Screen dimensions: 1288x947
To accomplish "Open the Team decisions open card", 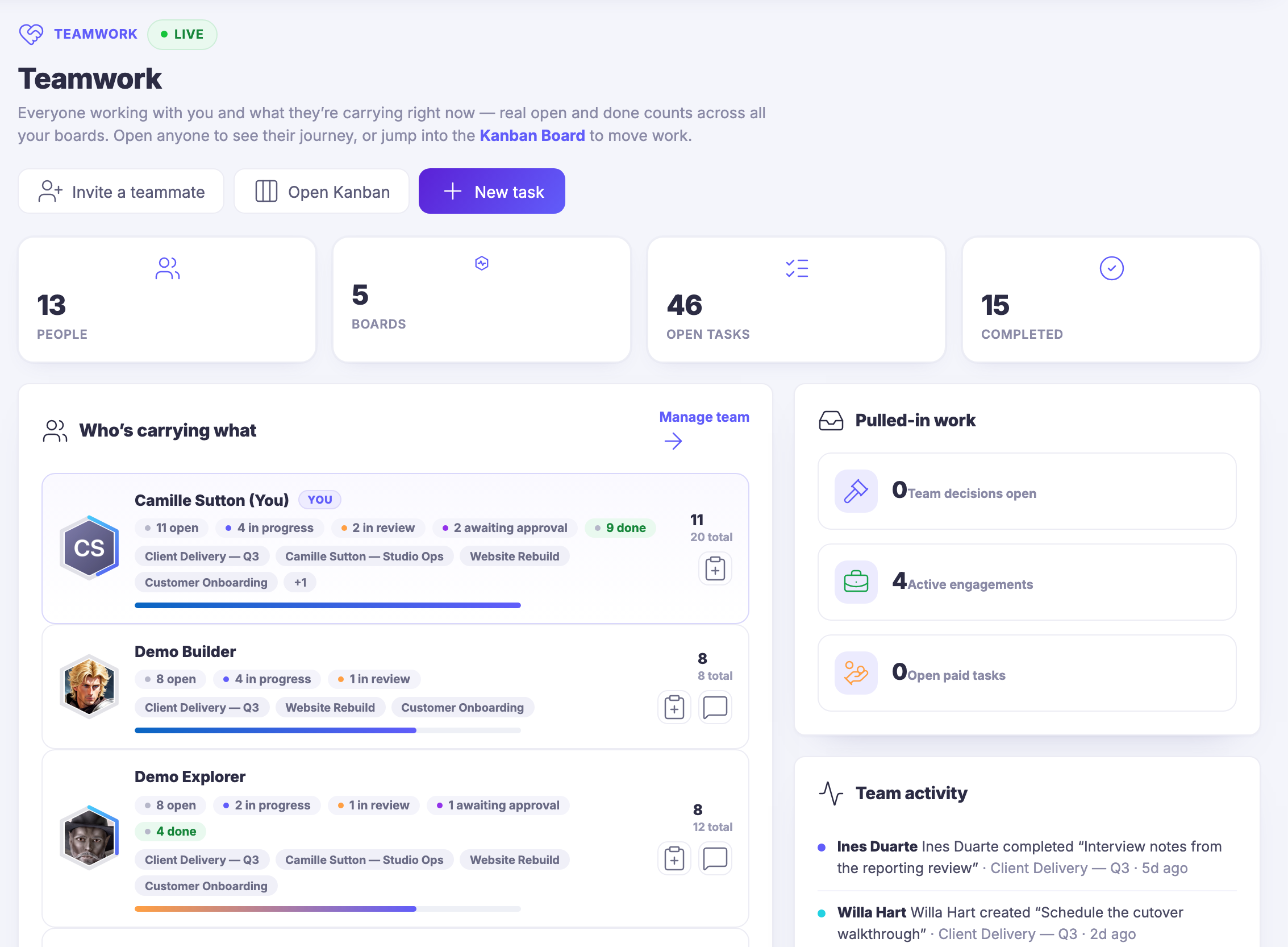I will [1027, 491].
